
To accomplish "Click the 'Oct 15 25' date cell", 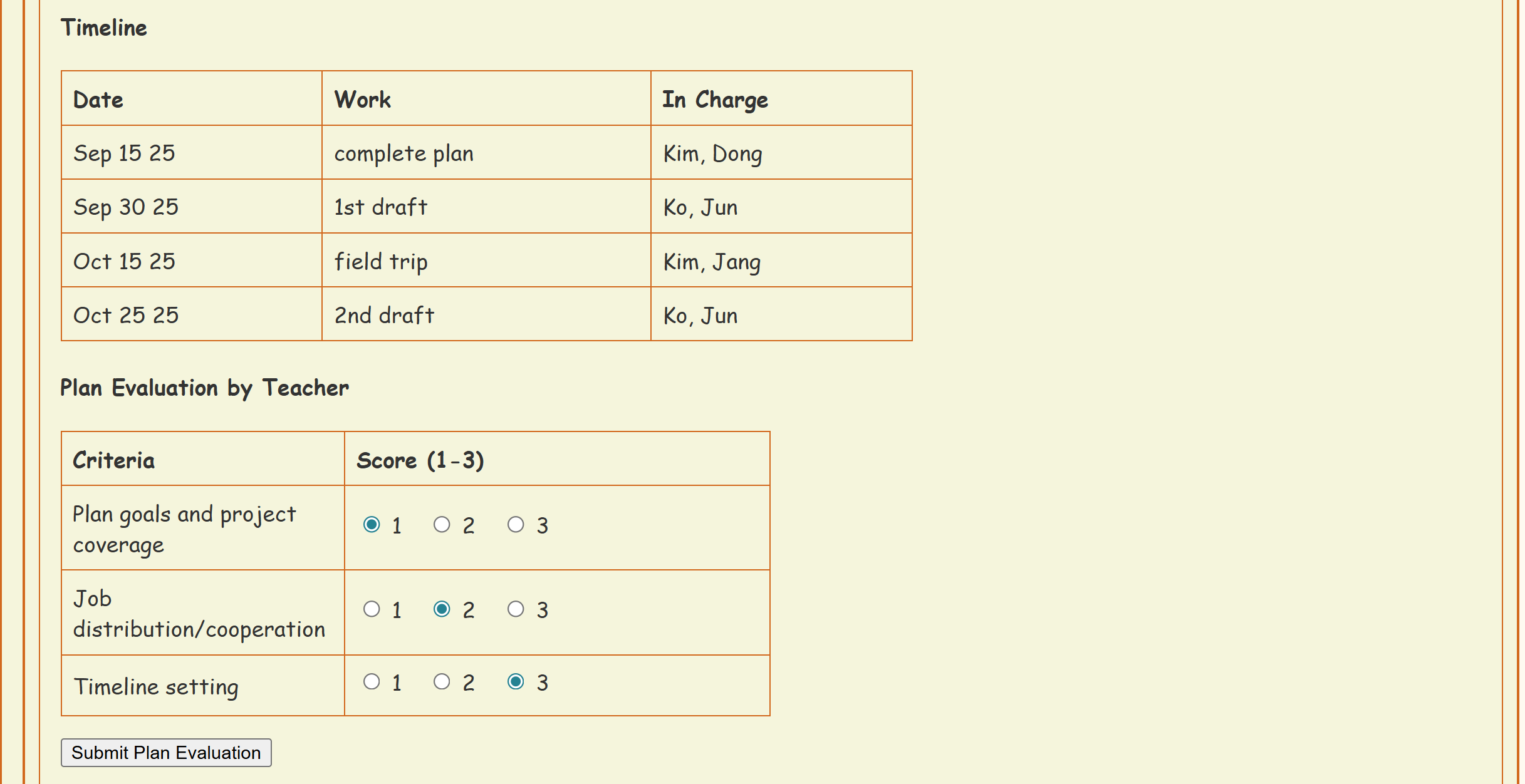I will coord(124,261).
